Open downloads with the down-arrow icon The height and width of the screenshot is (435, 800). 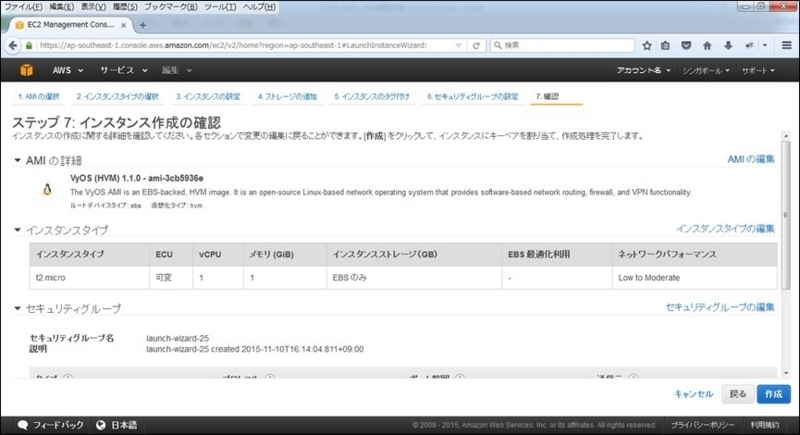[x=728, y=45]
